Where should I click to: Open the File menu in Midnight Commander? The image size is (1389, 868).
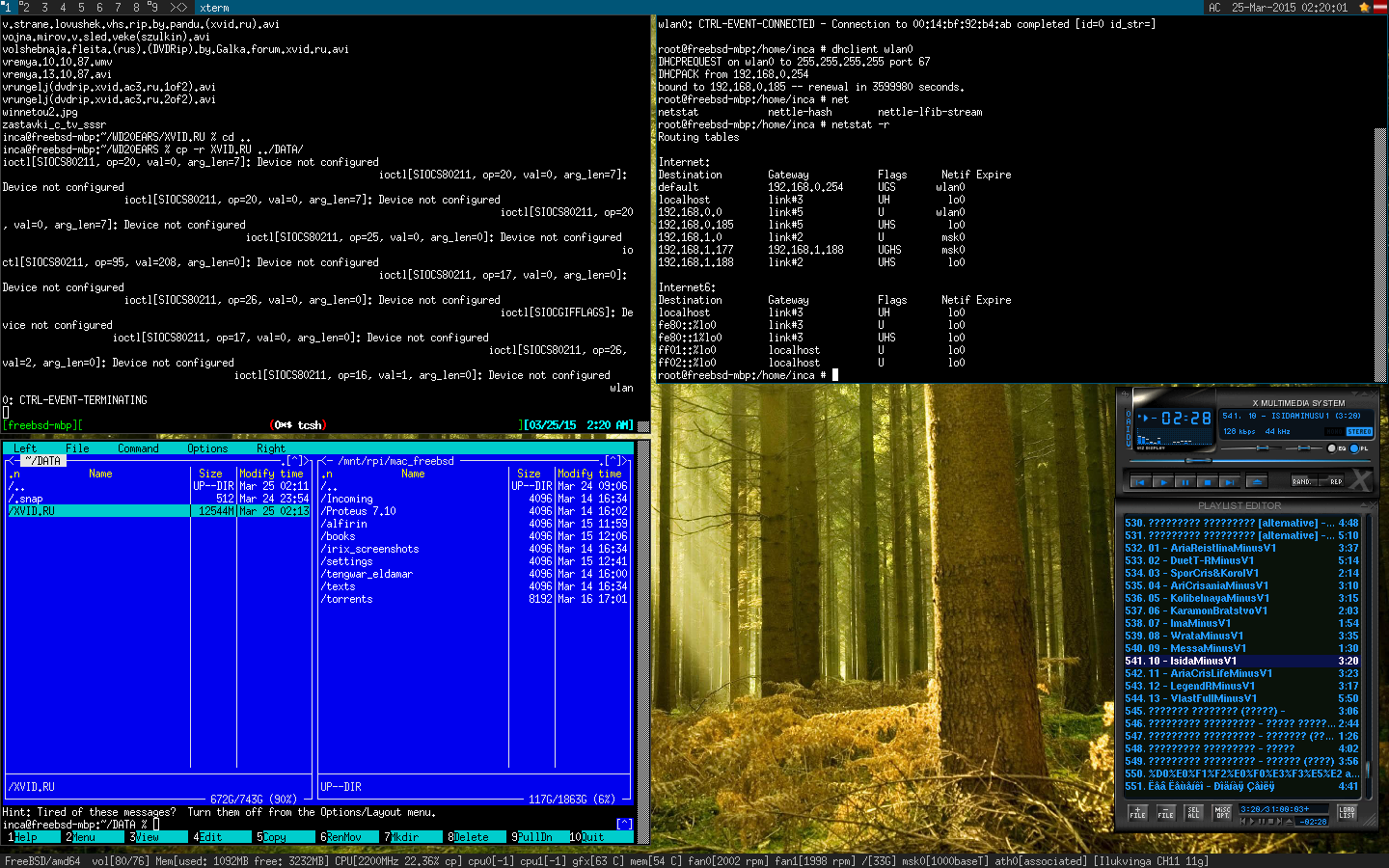click(x=77, y=448)
